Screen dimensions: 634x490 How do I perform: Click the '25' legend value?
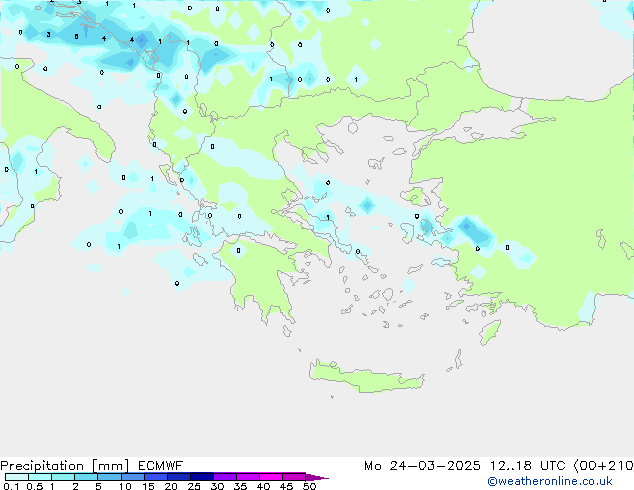(194, 486)
